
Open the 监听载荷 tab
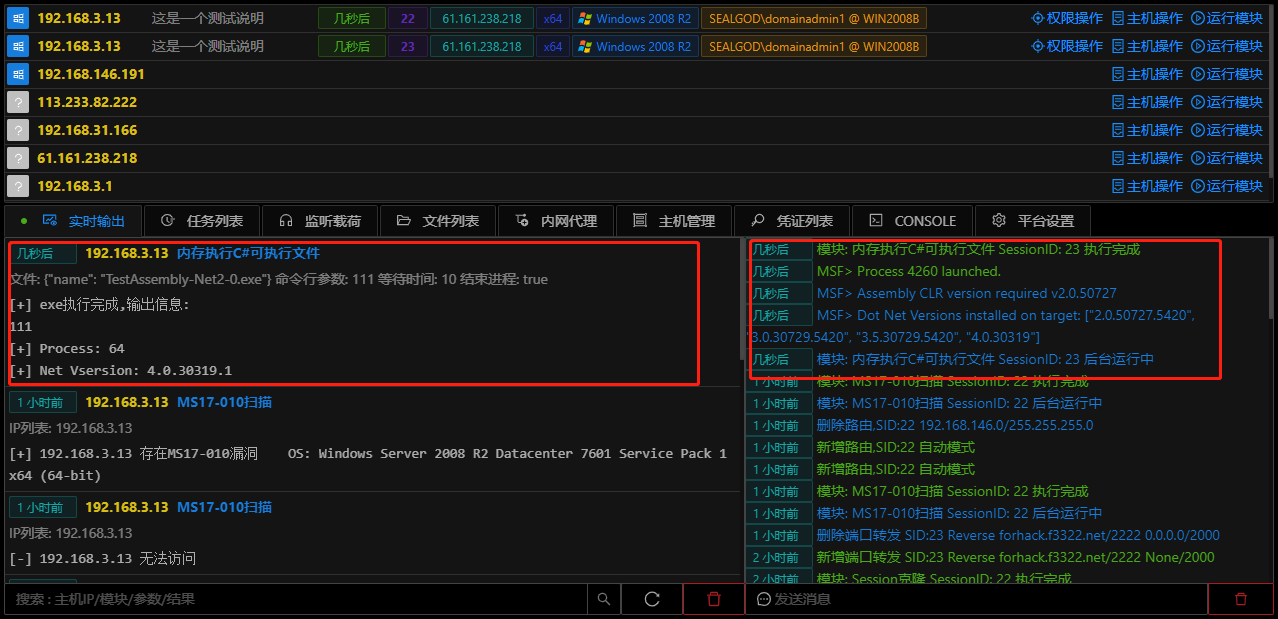(x=319, y=221)
